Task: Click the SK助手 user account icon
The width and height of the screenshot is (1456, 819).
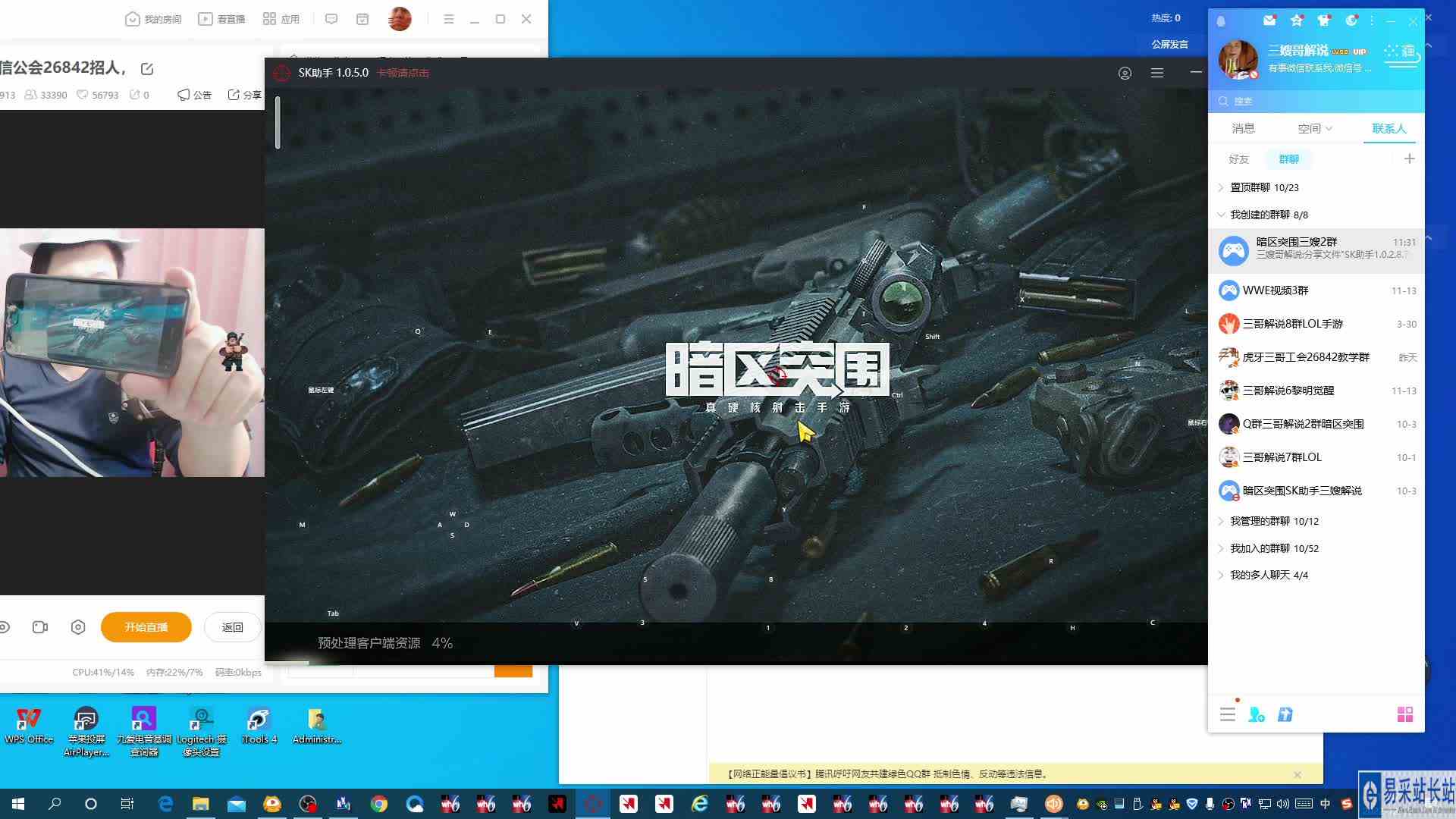Action: tap(1125, 73)
